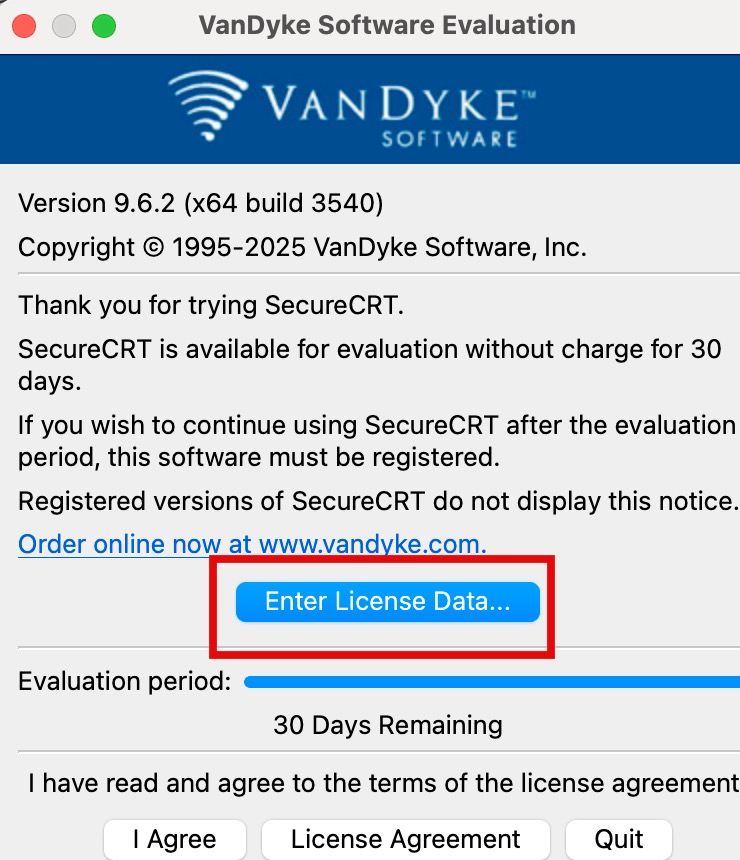This screenshot has width=740, height=860.
Task: Click the evaluation period progress bar
Action: (492, 682)
